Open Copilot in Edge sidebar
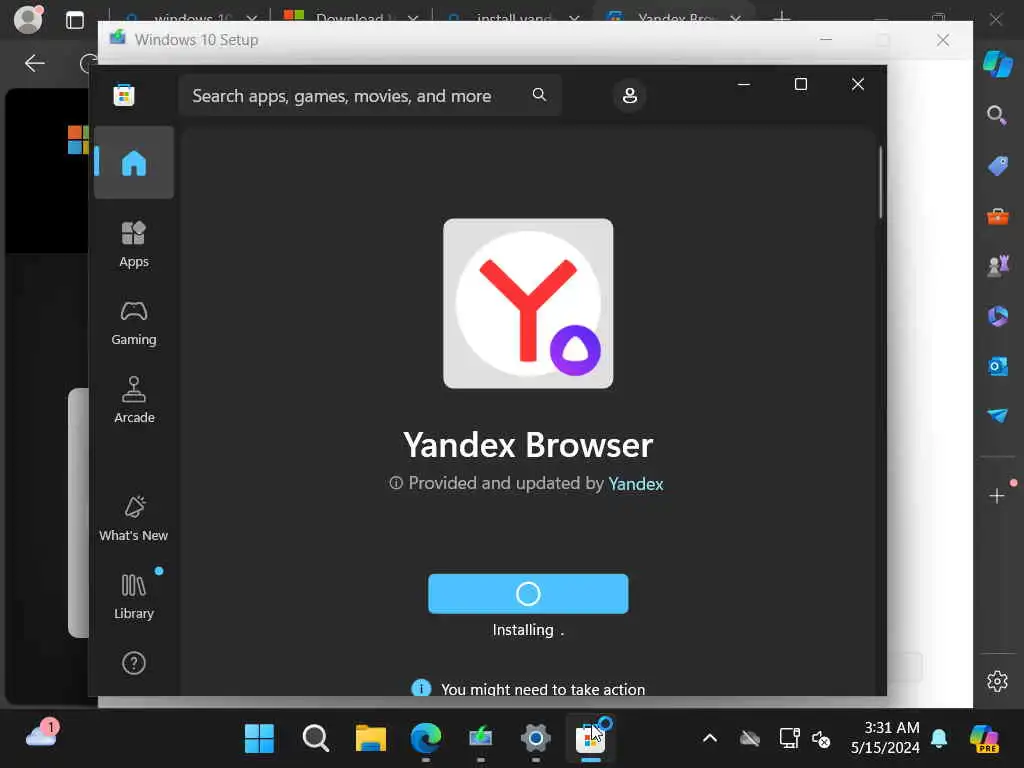This screenshot has width=1024, height=768. click(997, 64)
